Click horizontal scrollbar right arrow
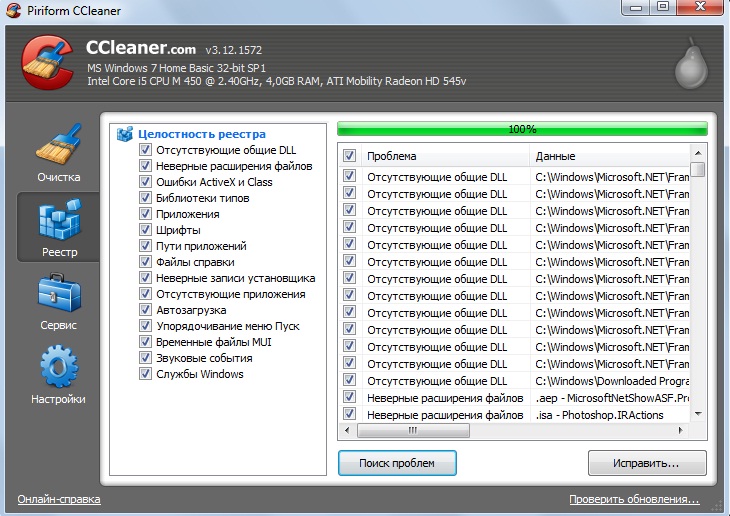This screenshot has width=730, height=516. point(681,430)
